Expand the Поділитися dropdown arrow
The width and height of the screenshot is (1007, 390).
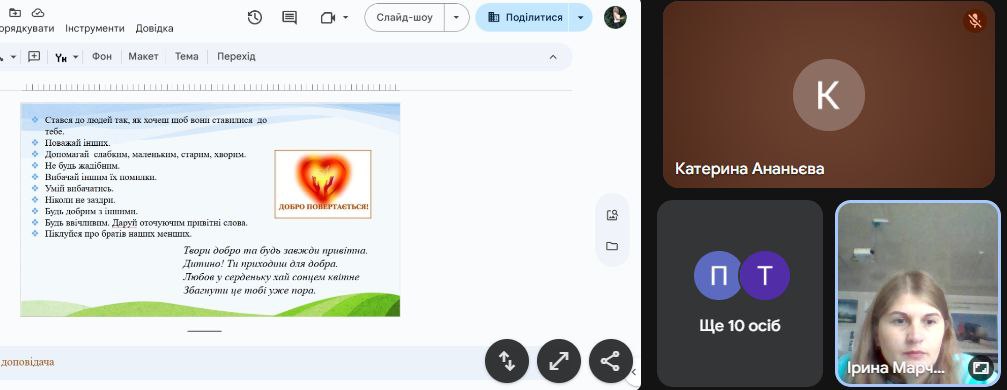(581, 17)
